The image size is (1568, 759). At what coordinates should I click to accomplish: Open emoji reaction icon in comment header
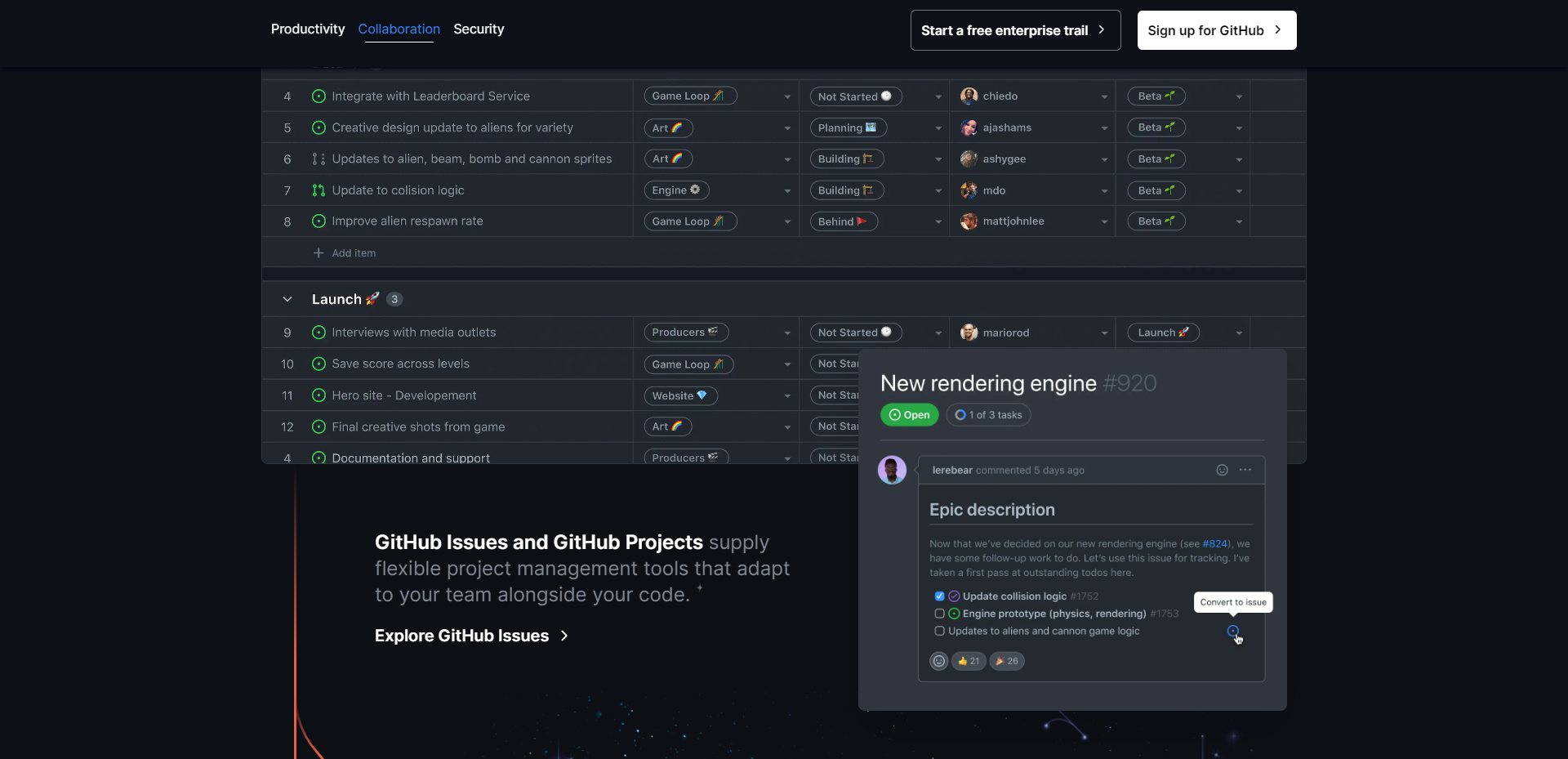(x=1222, y=470)
